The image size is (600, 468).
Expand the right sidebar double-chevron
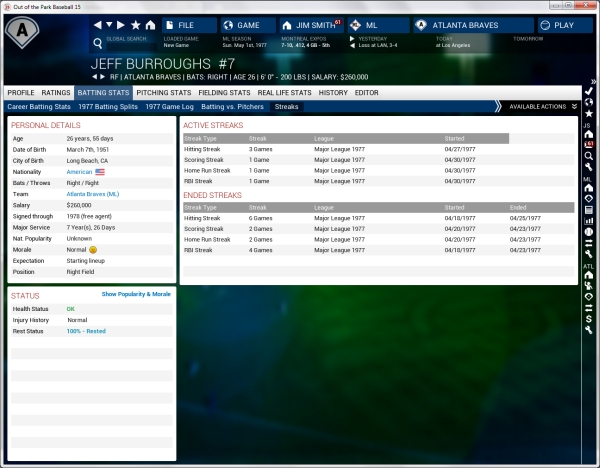click(x=593, y=82)
